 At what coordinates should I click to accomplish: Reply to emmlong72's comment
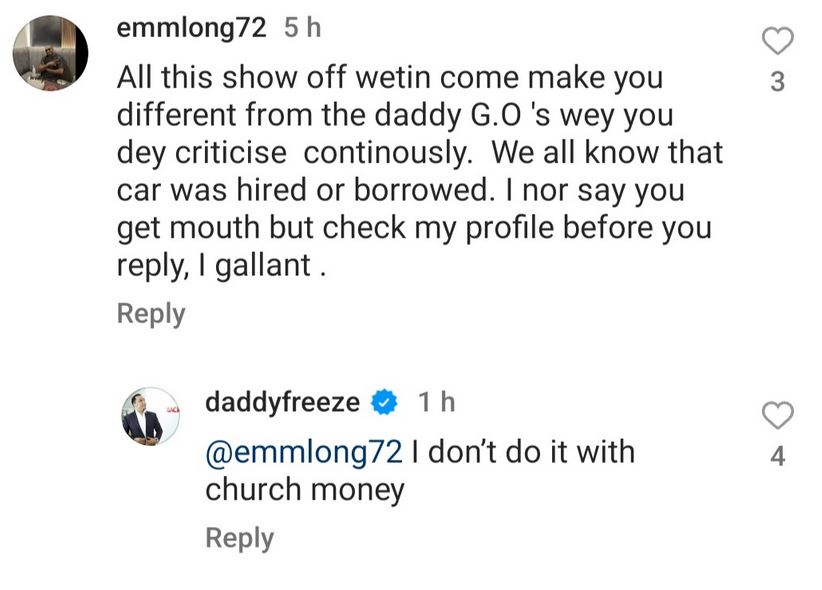[x=151, y=314]
